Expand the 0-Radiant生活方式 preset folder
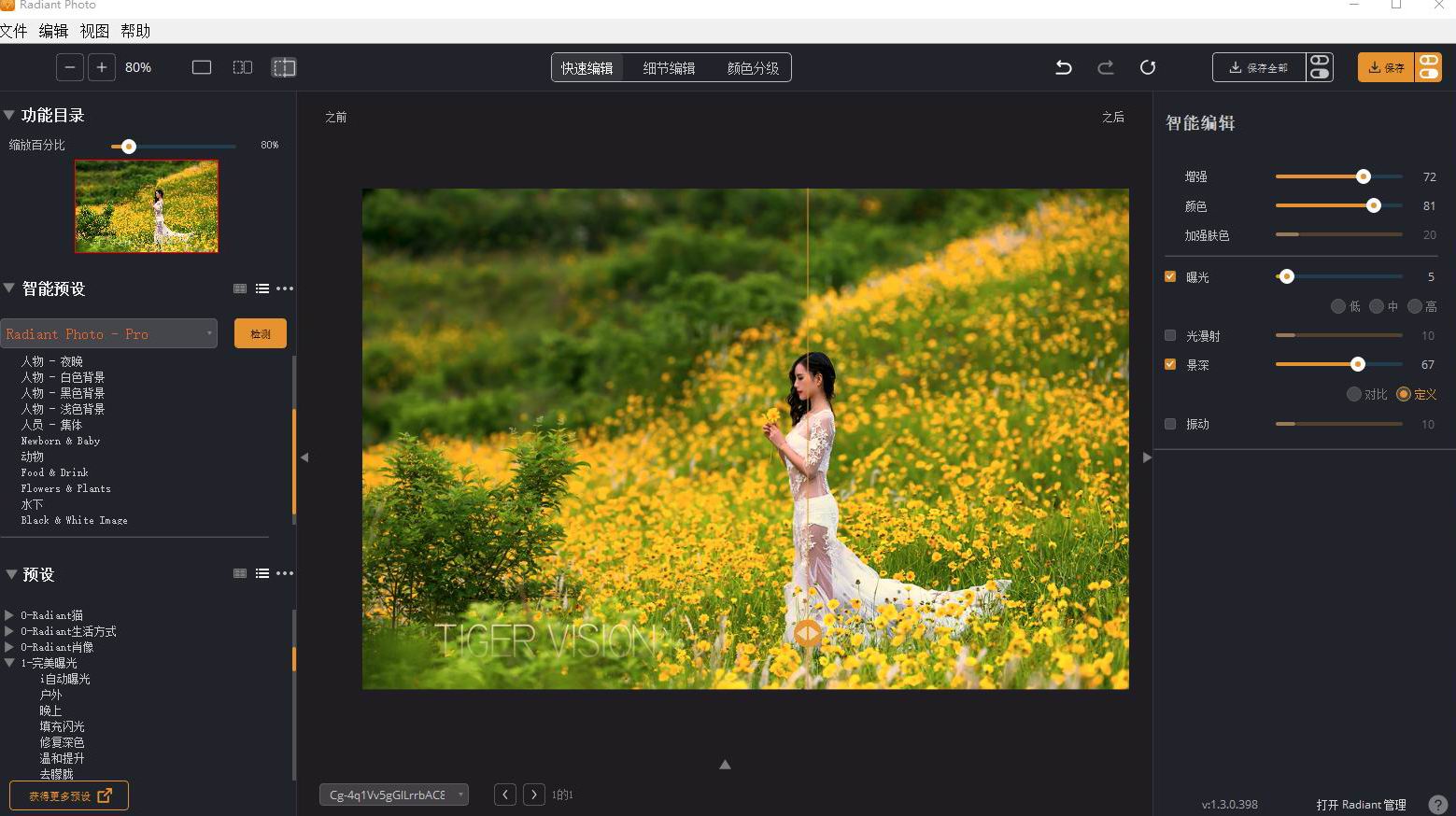This screenshot has width=1456, height=816. [x=9, y=631]
